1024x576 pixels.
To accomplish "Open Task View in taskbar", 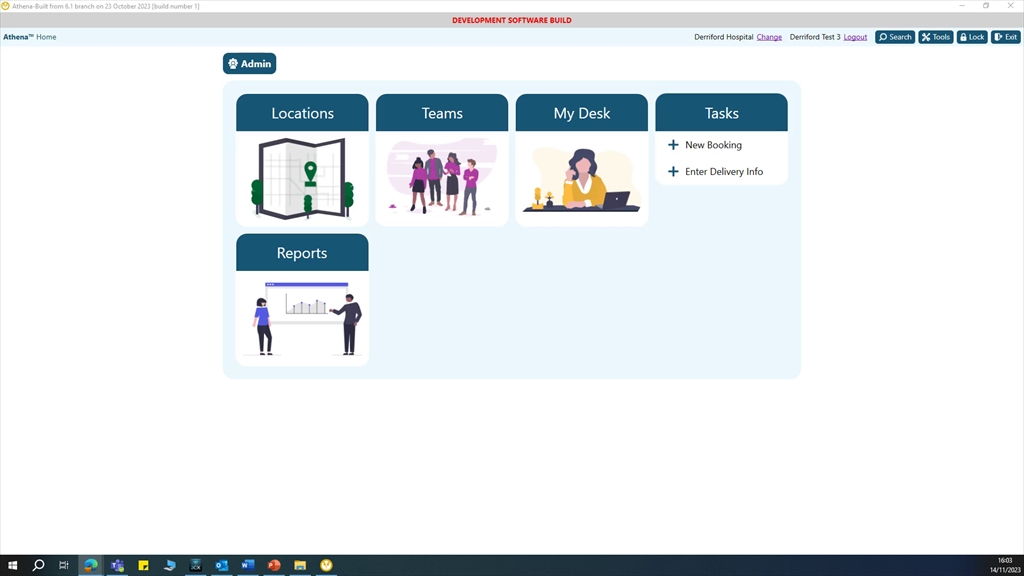I will (64, 565).
